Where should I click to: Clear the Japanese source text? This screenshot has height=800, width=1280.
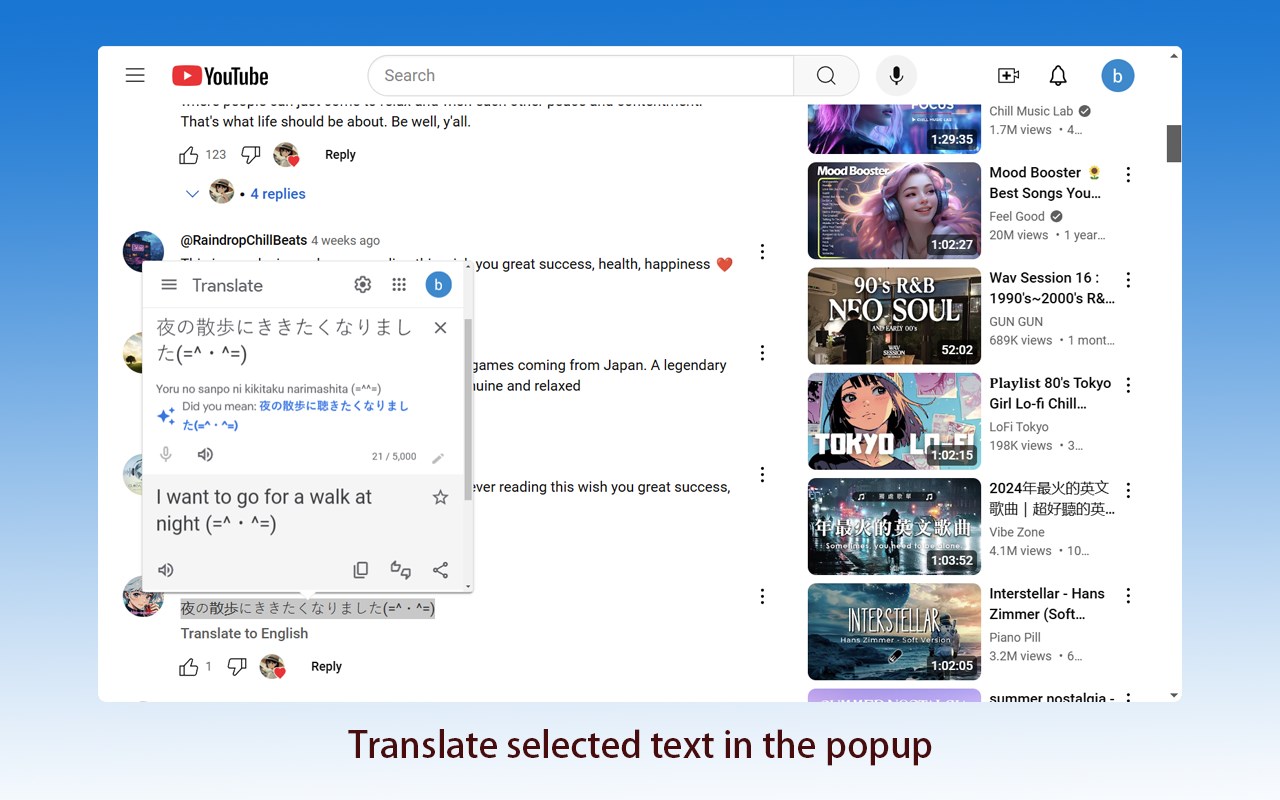click(440, 328)
